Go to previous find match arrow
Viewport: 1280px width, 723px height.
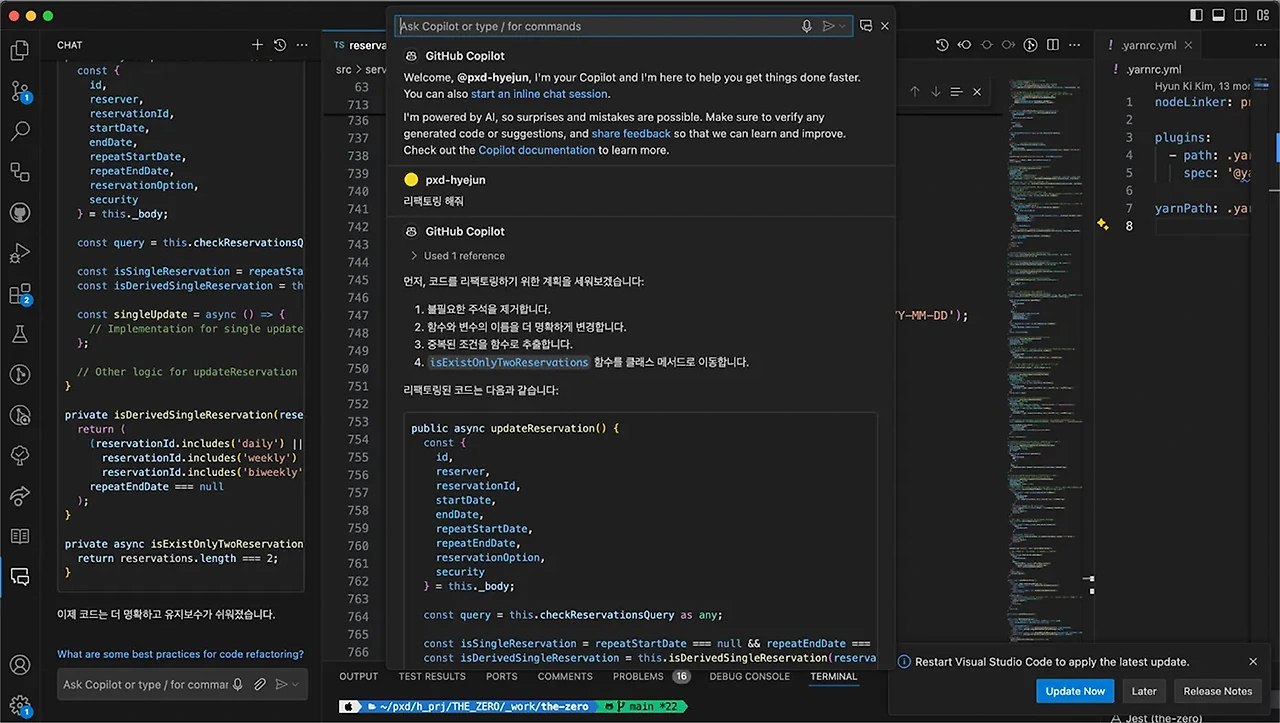coord(914,91)
